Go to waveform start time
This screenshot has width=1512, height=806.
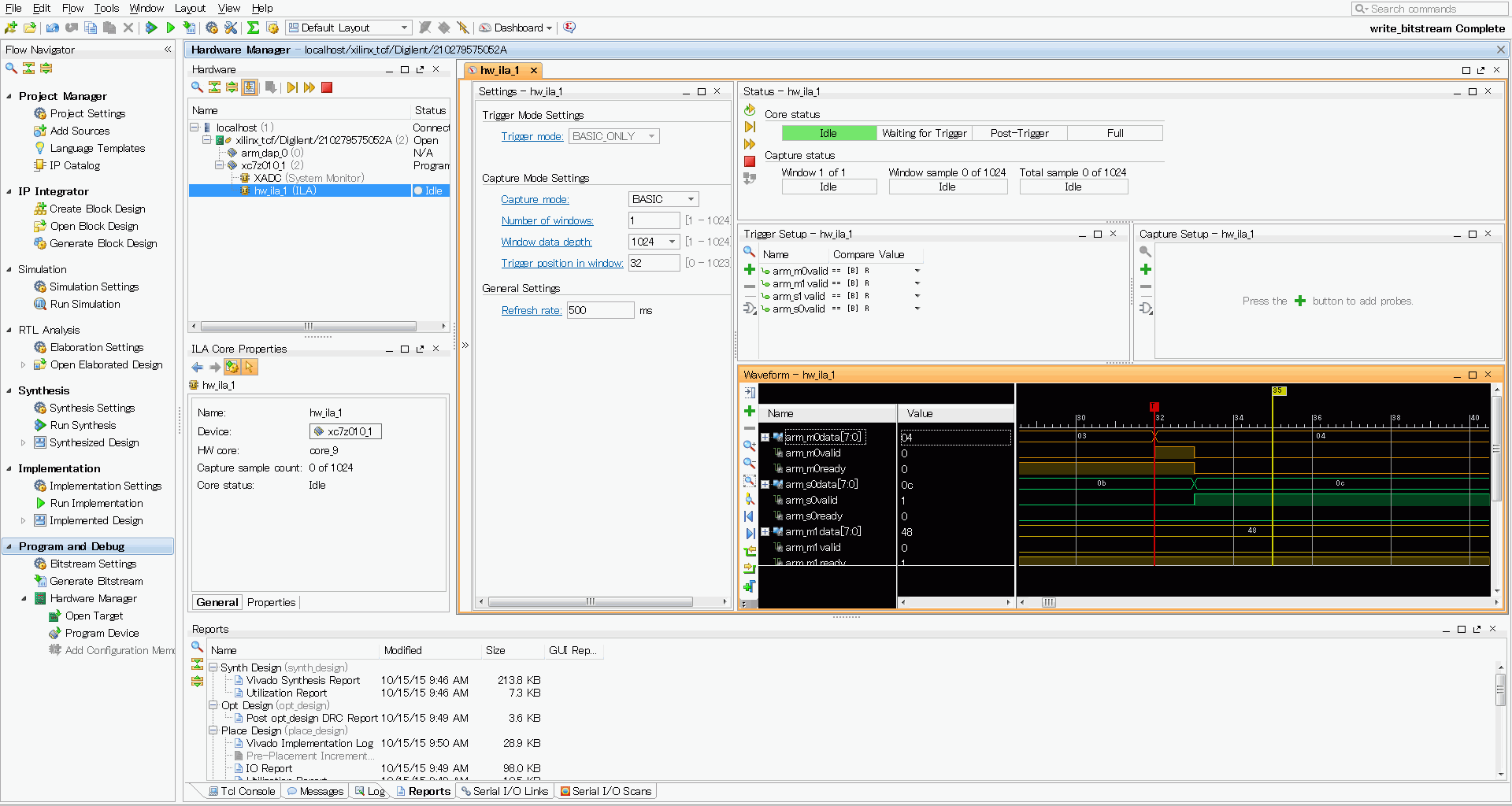tap(750, 516)
